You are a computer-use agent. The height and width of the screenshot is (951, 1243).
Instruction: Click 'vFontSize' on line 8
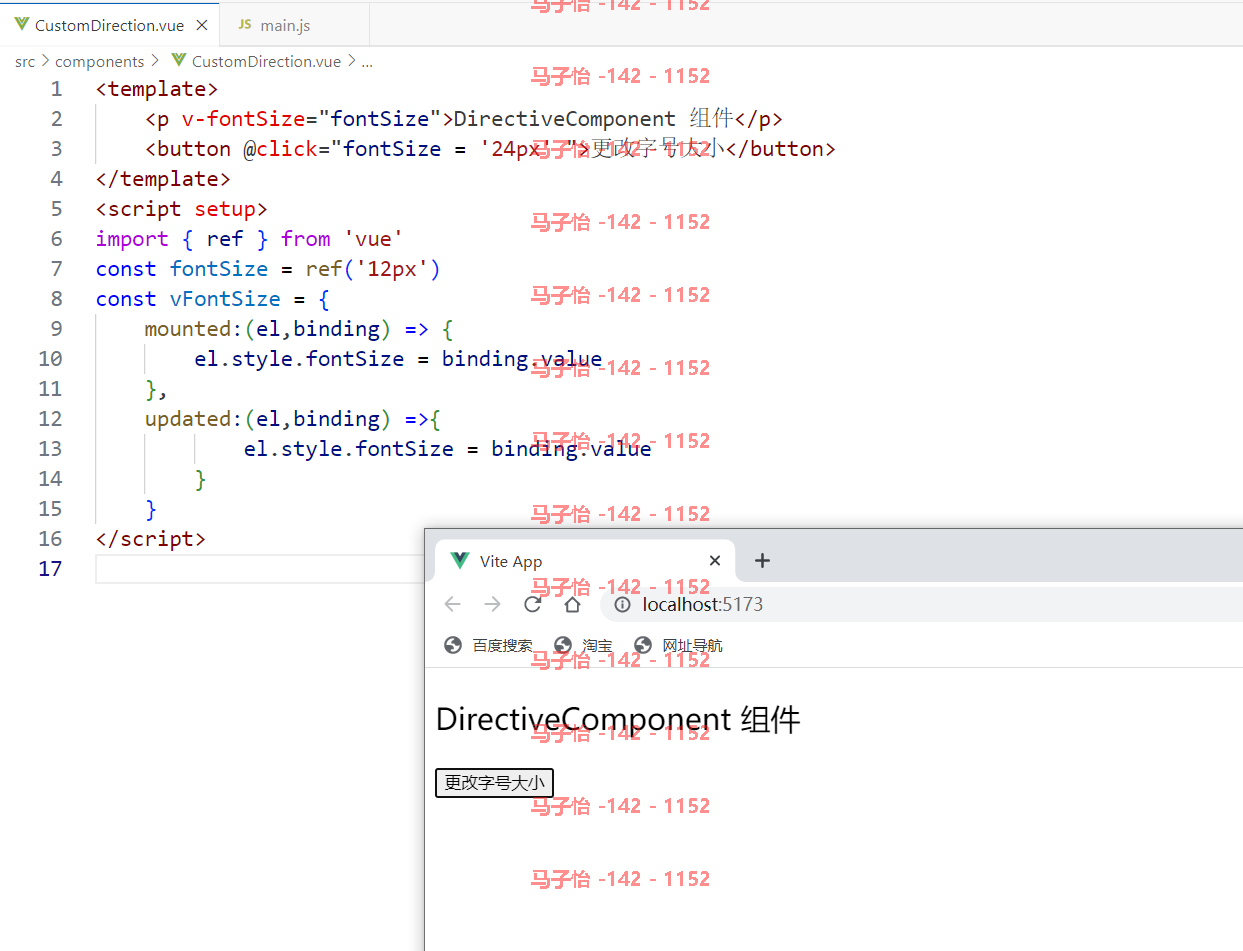pyautogui.click(x=225, y=299)
